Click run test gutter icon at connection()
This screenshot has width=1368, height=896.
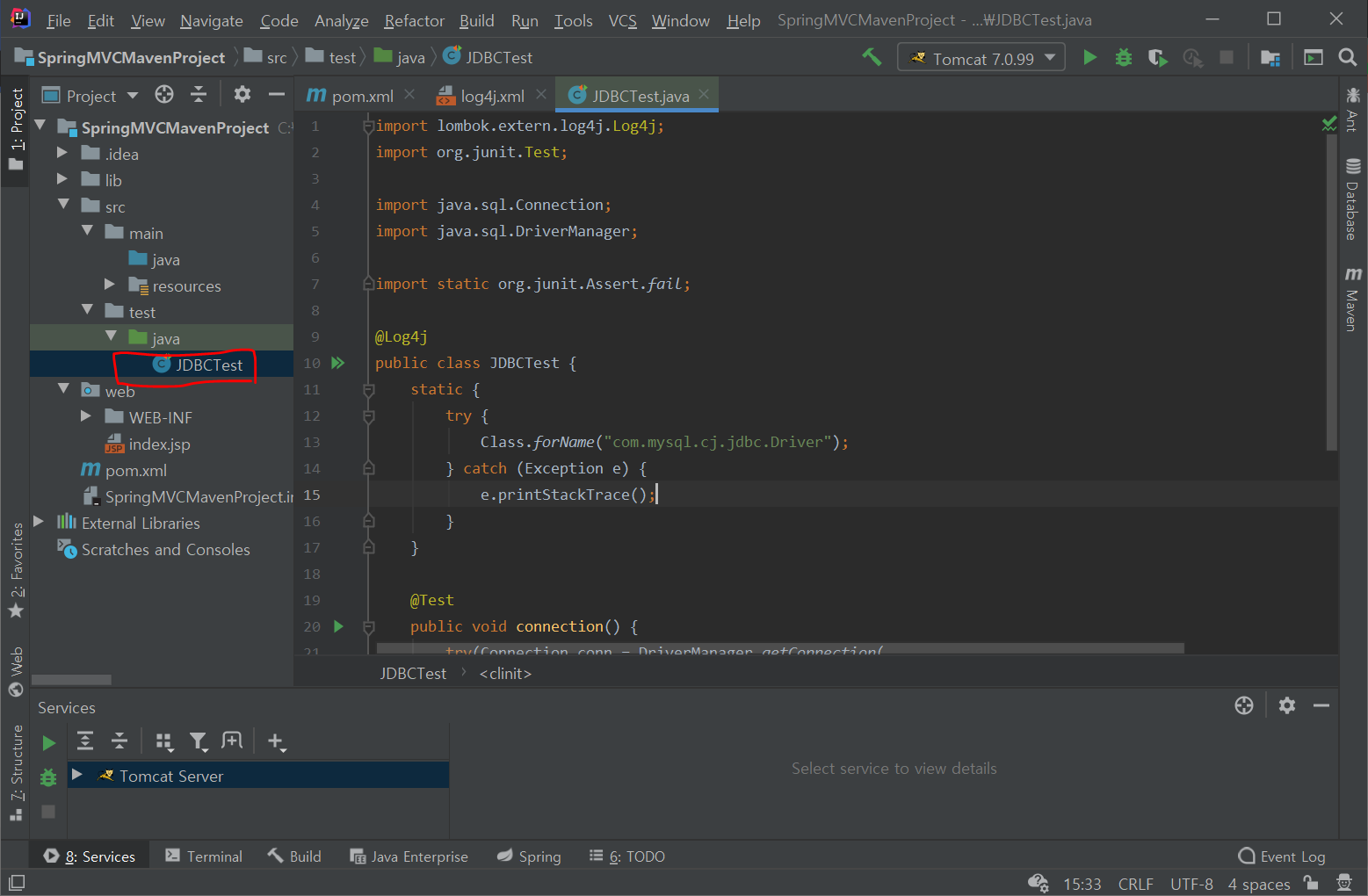coord(338,626)
